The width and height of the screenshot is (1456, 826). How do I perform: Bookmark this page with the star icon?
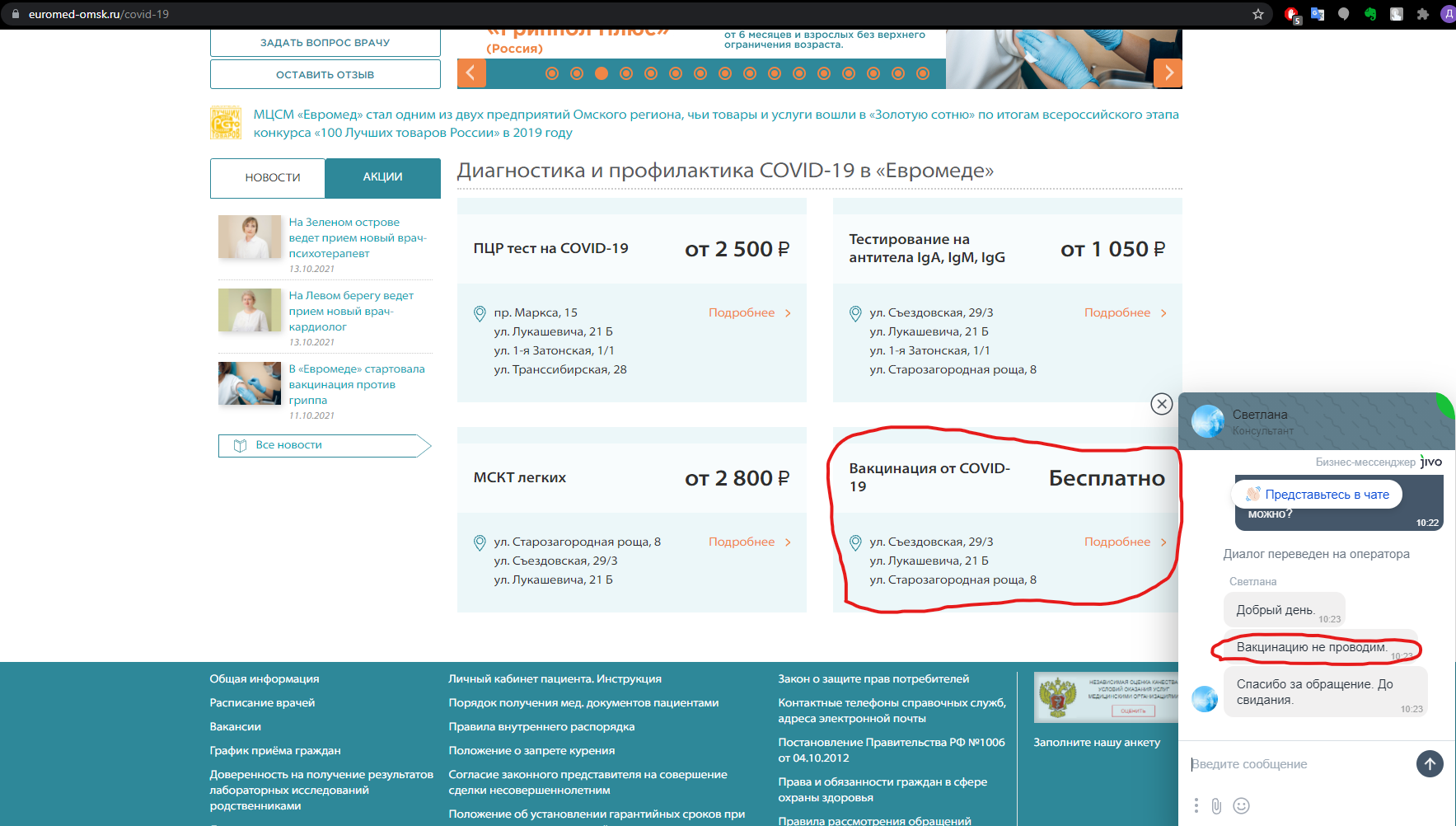point(1258,14)
